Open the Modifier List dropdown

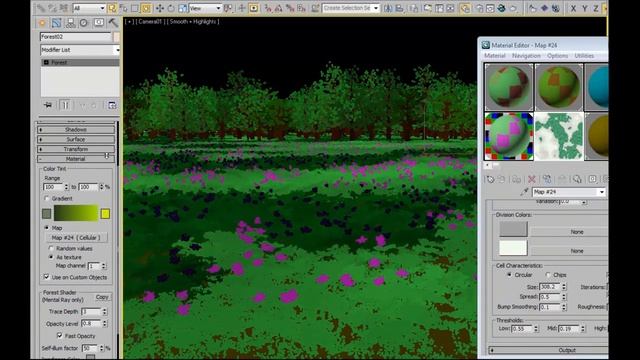[80, 50]
